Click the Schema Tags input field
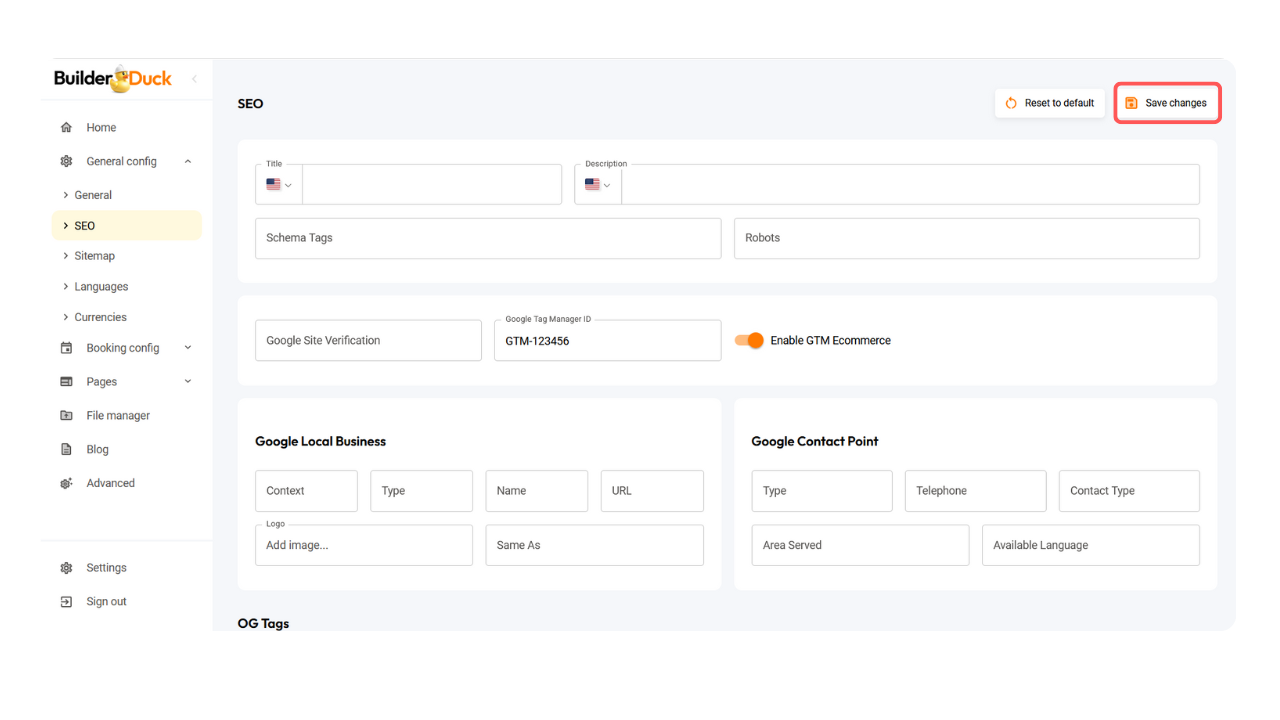Screen dimensions: 1280x720 click(488, 239)
